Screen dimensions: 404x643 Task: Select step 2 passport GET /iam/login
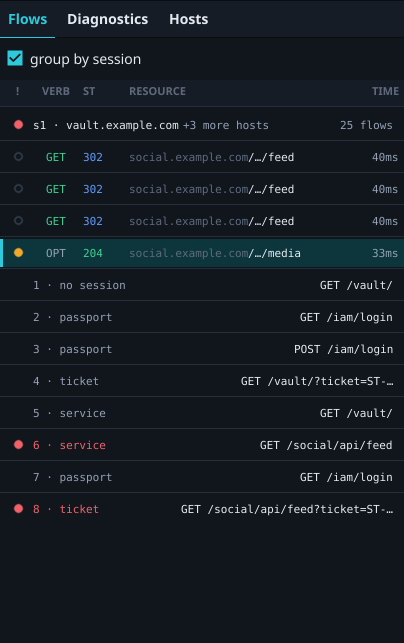coord(202,317)
